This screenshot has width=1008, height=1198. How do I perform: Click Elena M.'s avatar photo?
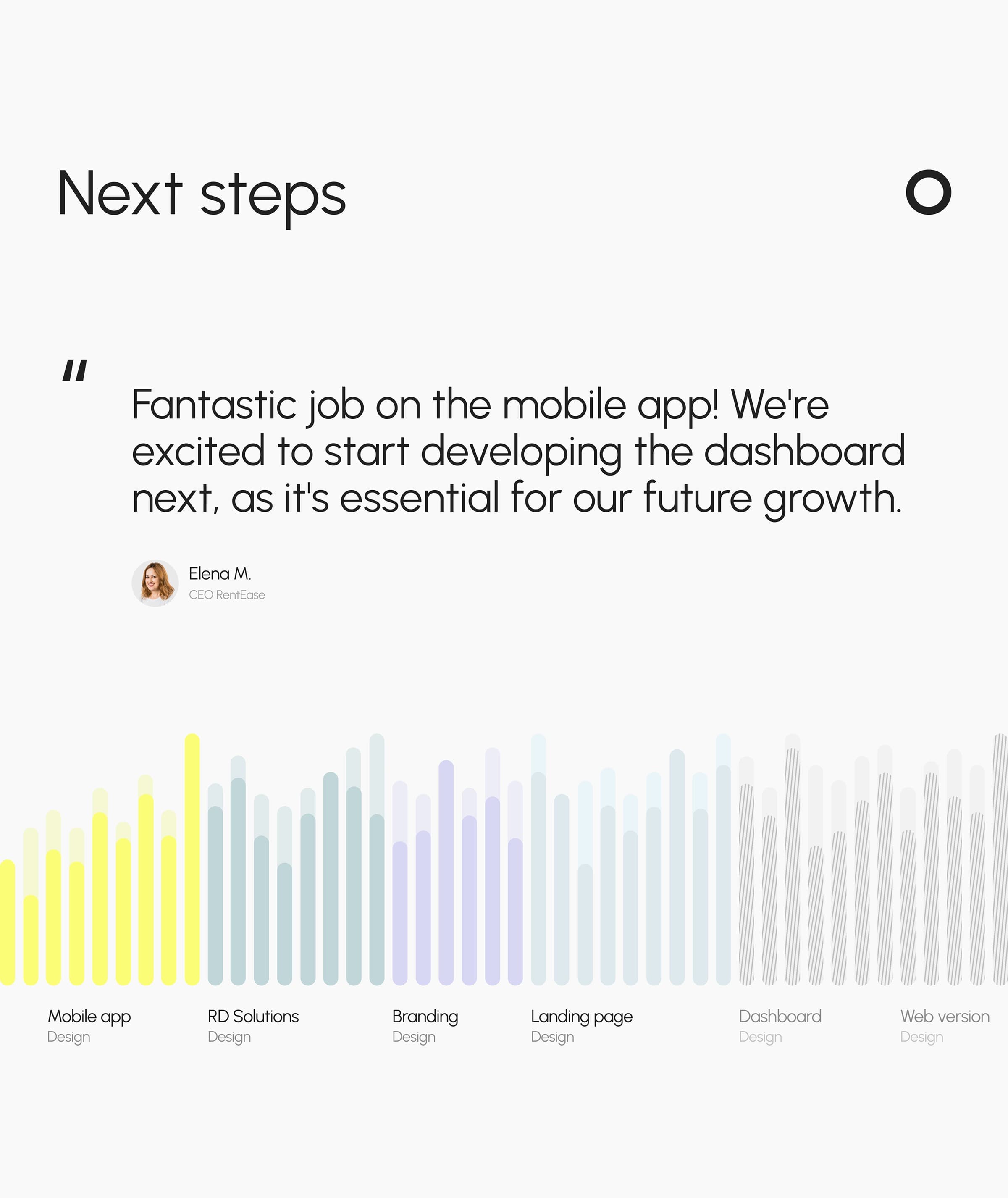(x=155, y=583)
